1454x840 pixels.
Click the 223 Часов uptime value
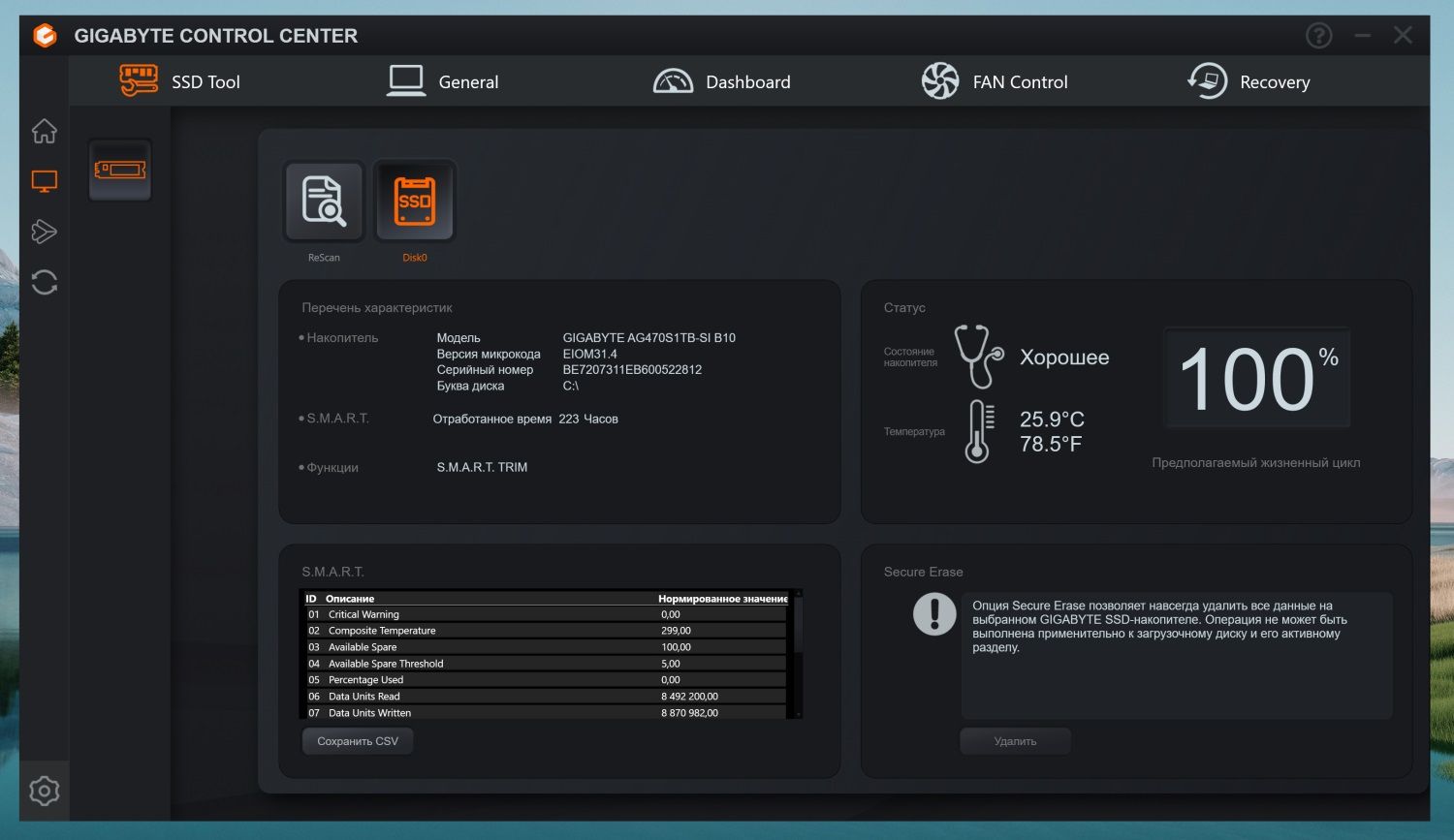588,420
